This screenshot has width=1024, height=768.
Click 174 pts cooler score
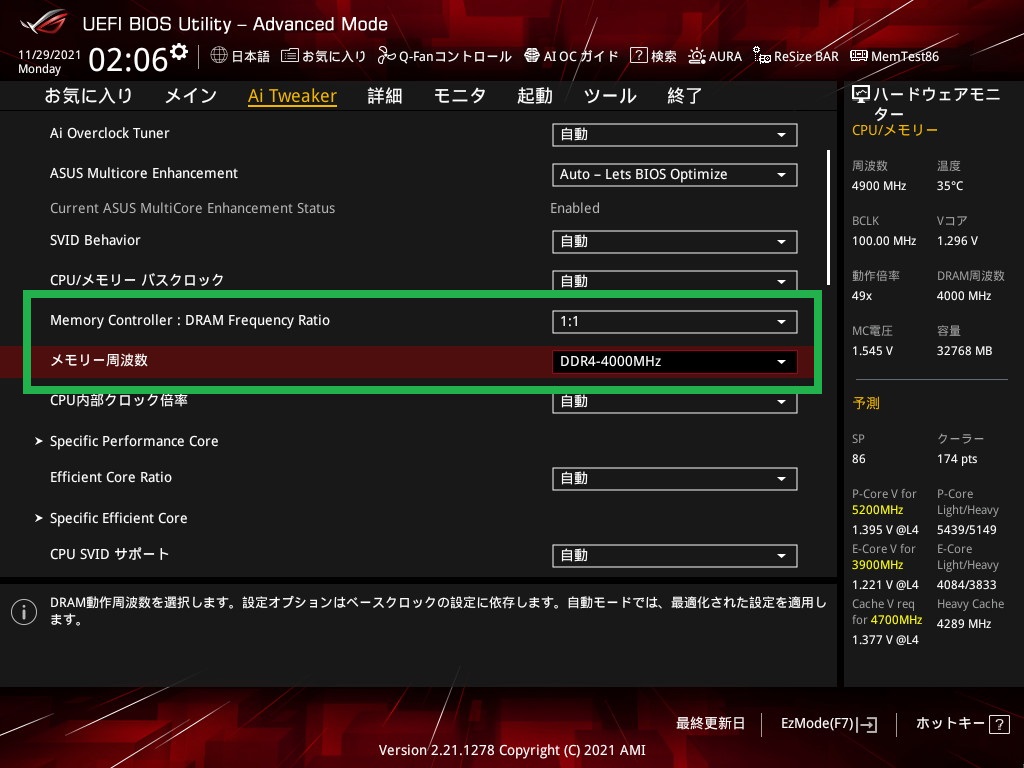(x=957, y=459)
